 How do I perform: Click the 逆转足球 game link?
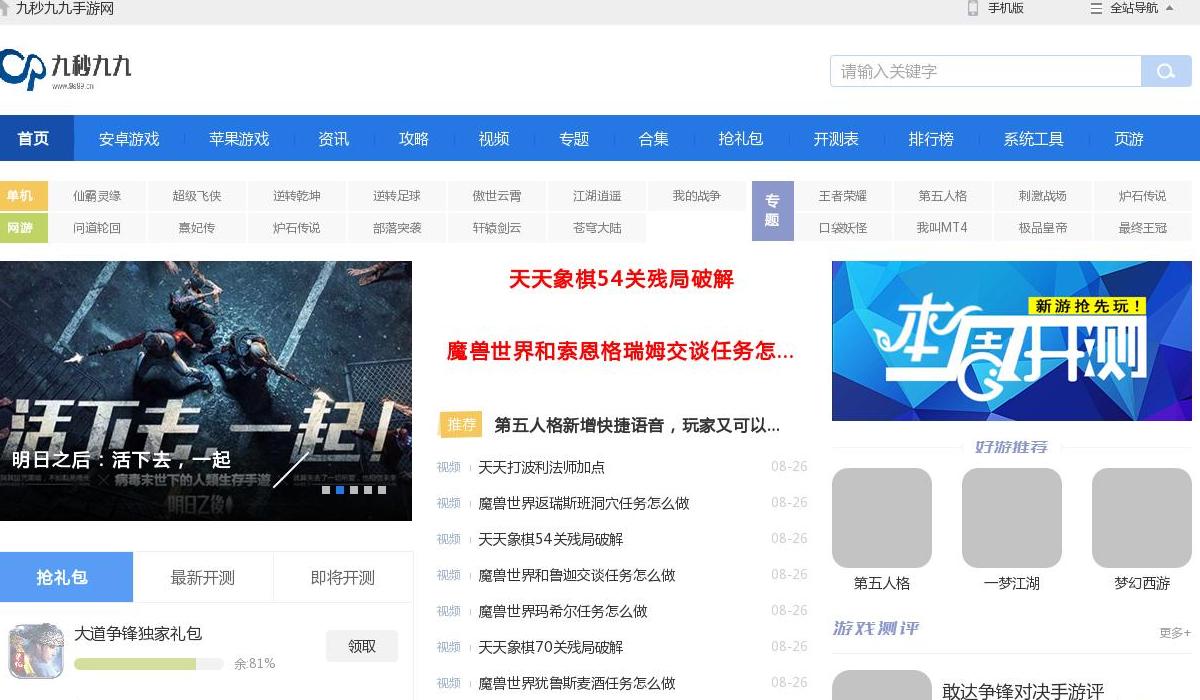coord(397,196)
